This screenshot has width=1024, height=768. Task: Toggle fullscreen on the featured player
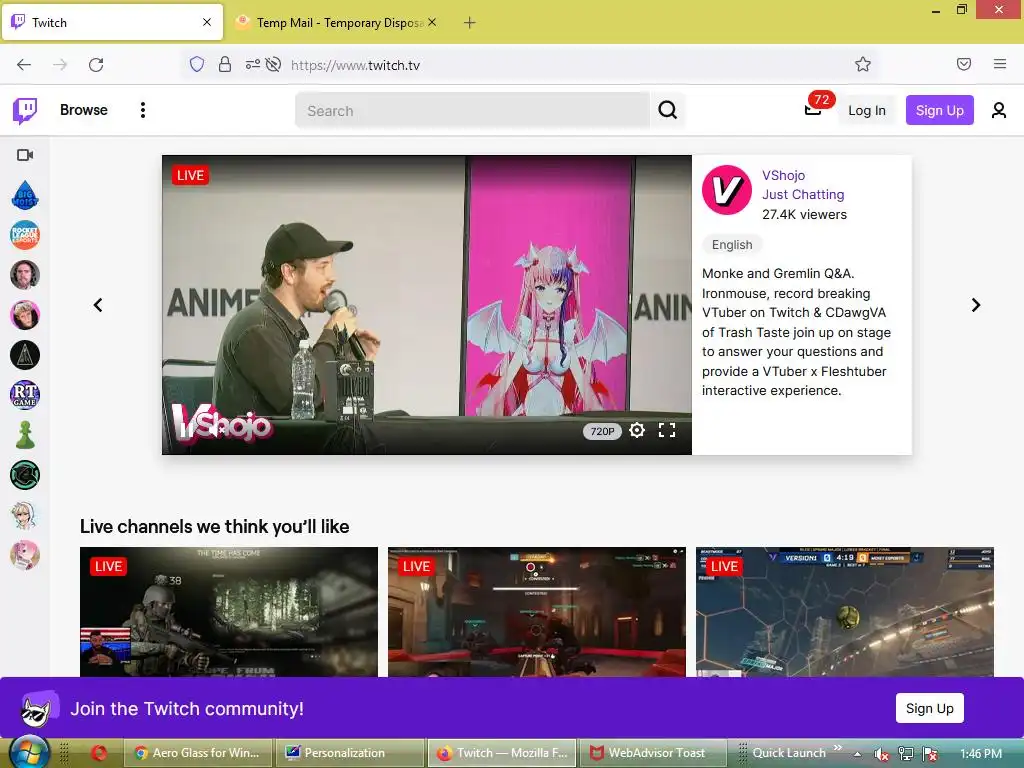point(667,430)
